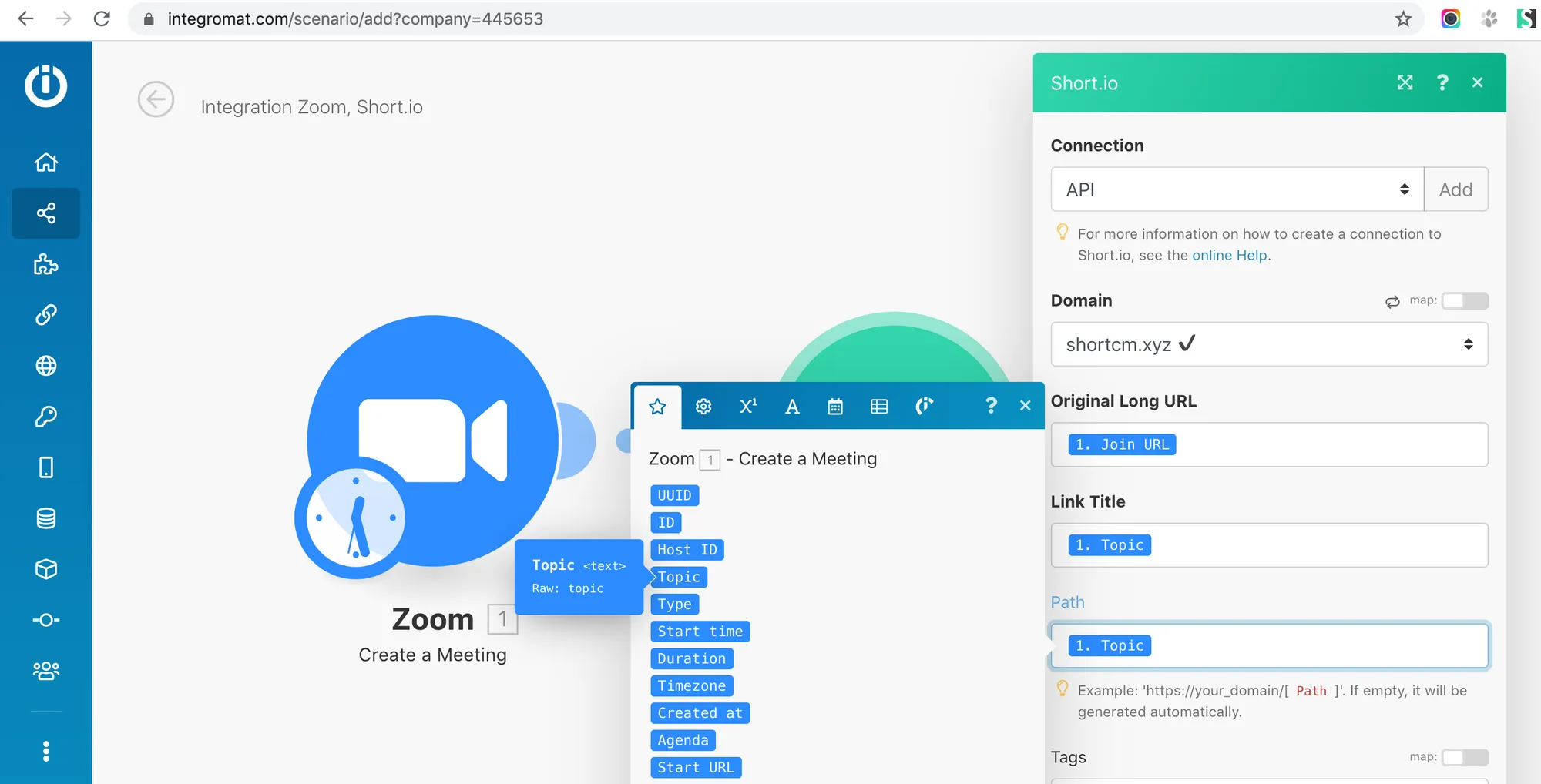Screen dimensions: 1541x784
Task: Insert the Duration variable pill
Action: 692,658
